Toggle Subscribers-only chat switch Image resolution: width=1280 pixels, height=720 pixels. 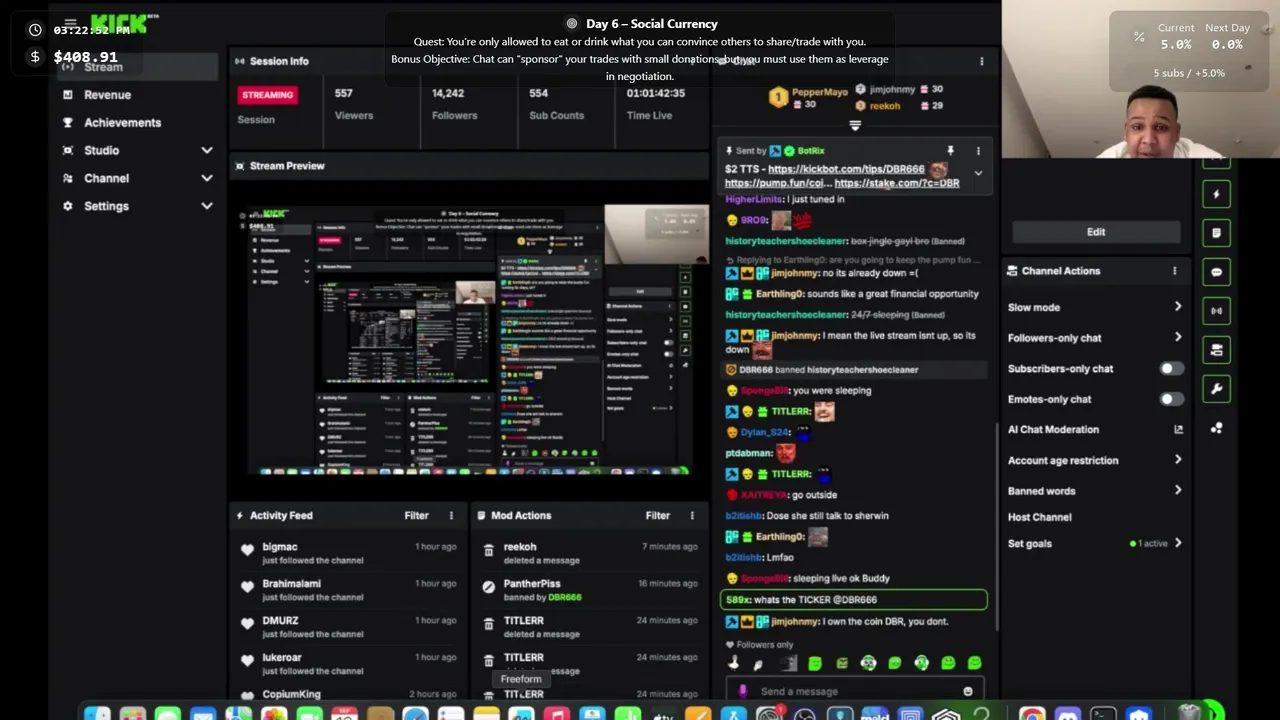[1170, 369]
